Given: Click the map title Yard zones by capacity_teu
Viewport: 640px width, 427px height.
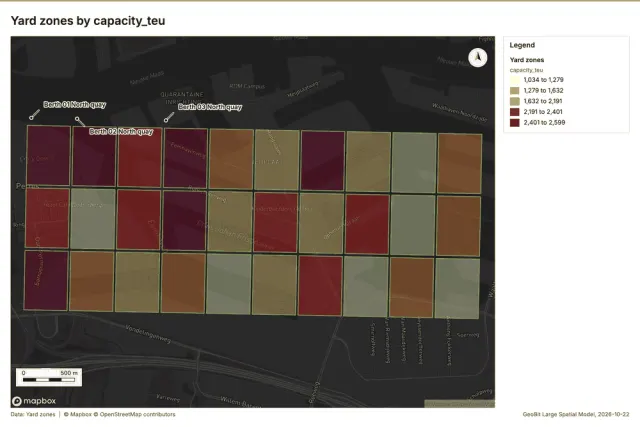Looking at the screenshot, I should coord(88,21).
